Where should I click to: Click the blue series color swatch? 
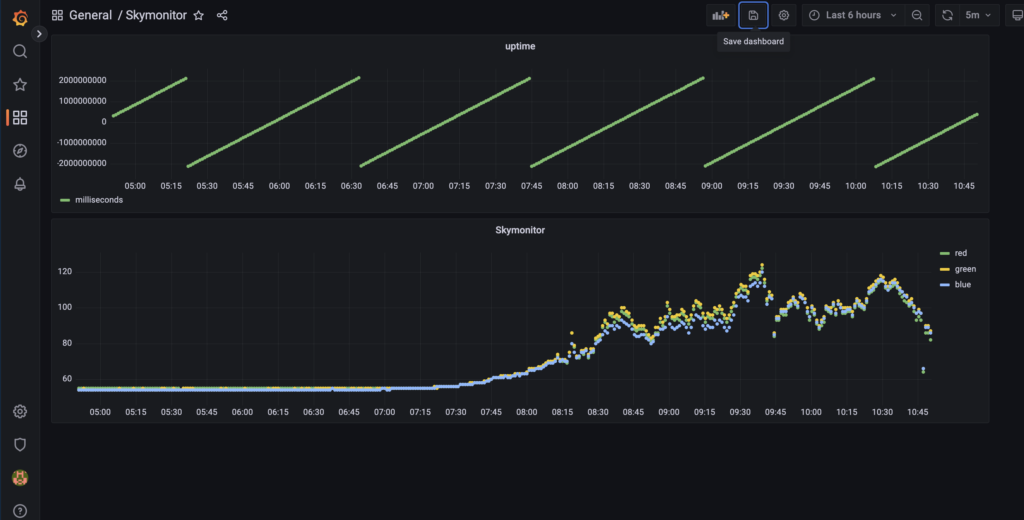point(944,285)
